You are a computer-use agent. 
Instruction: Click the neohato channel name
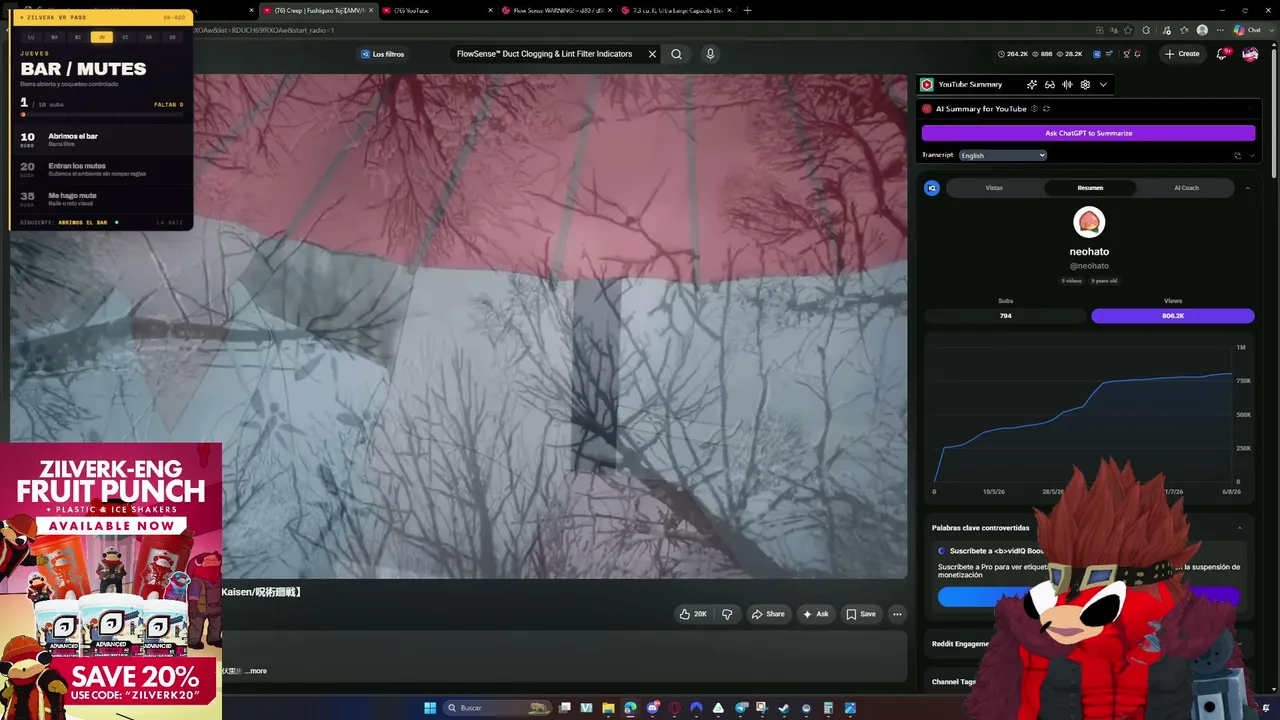tap(1089, 252)
